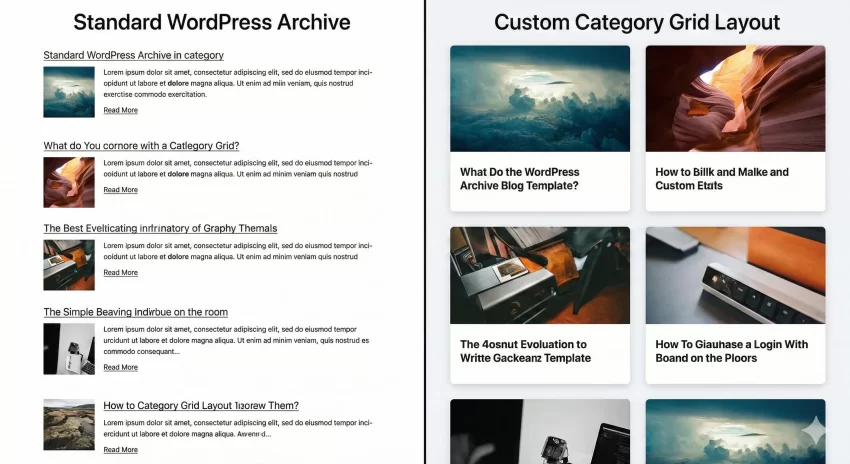
Task: Select the canyon thumbnail beside 'What do You cornore'
Action: [x=69, y=183]
